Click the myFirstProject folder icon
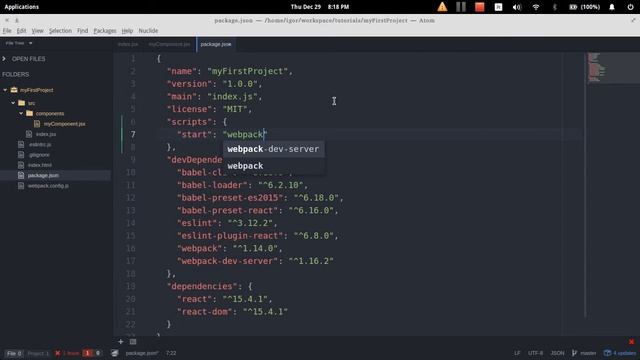Viewport: 640px width, 360px height. pyautogui.click(x=14, y=90)
